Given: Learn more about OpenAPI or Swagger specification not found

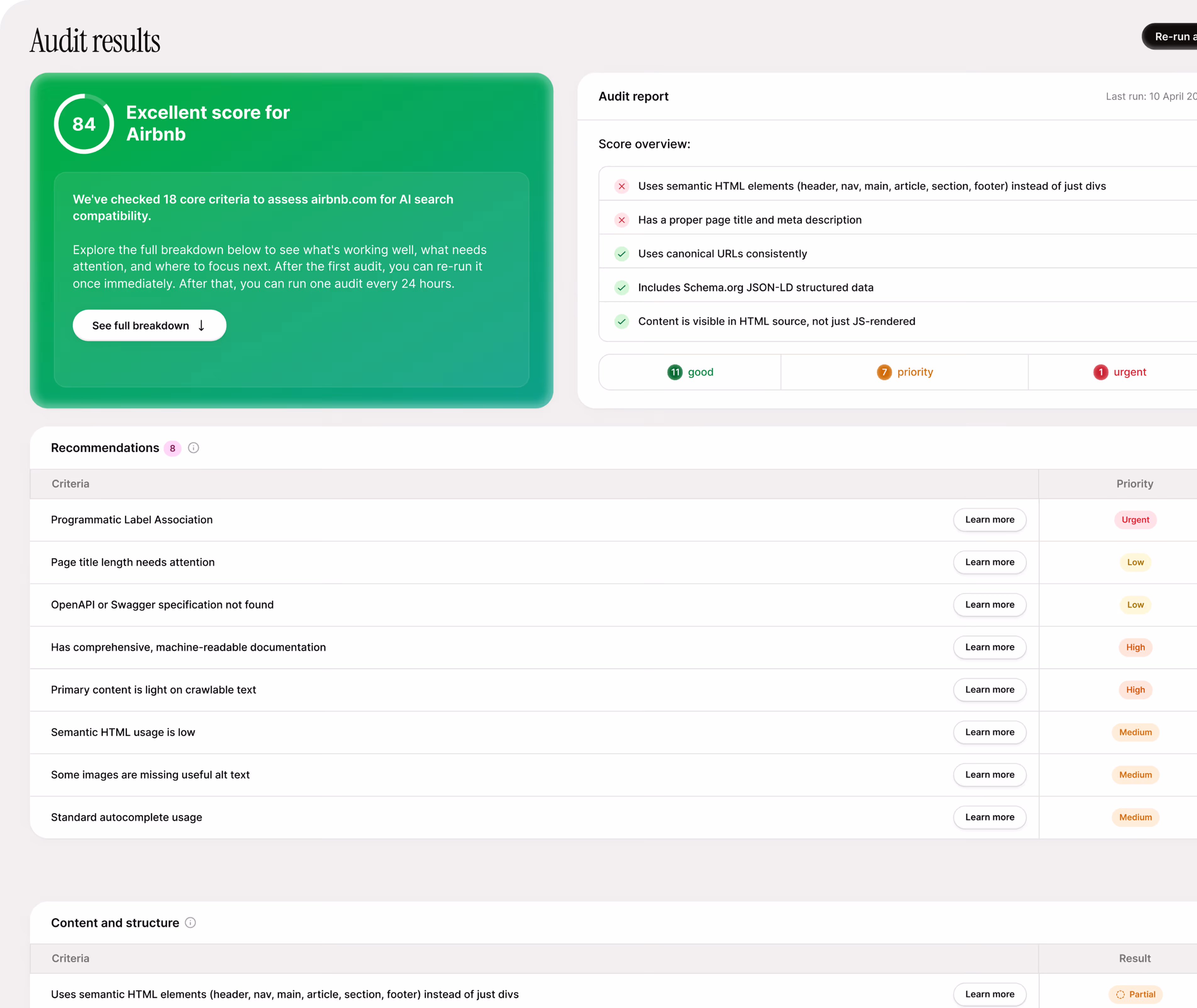Looking at the screenshot, I should tap(990, 605).
